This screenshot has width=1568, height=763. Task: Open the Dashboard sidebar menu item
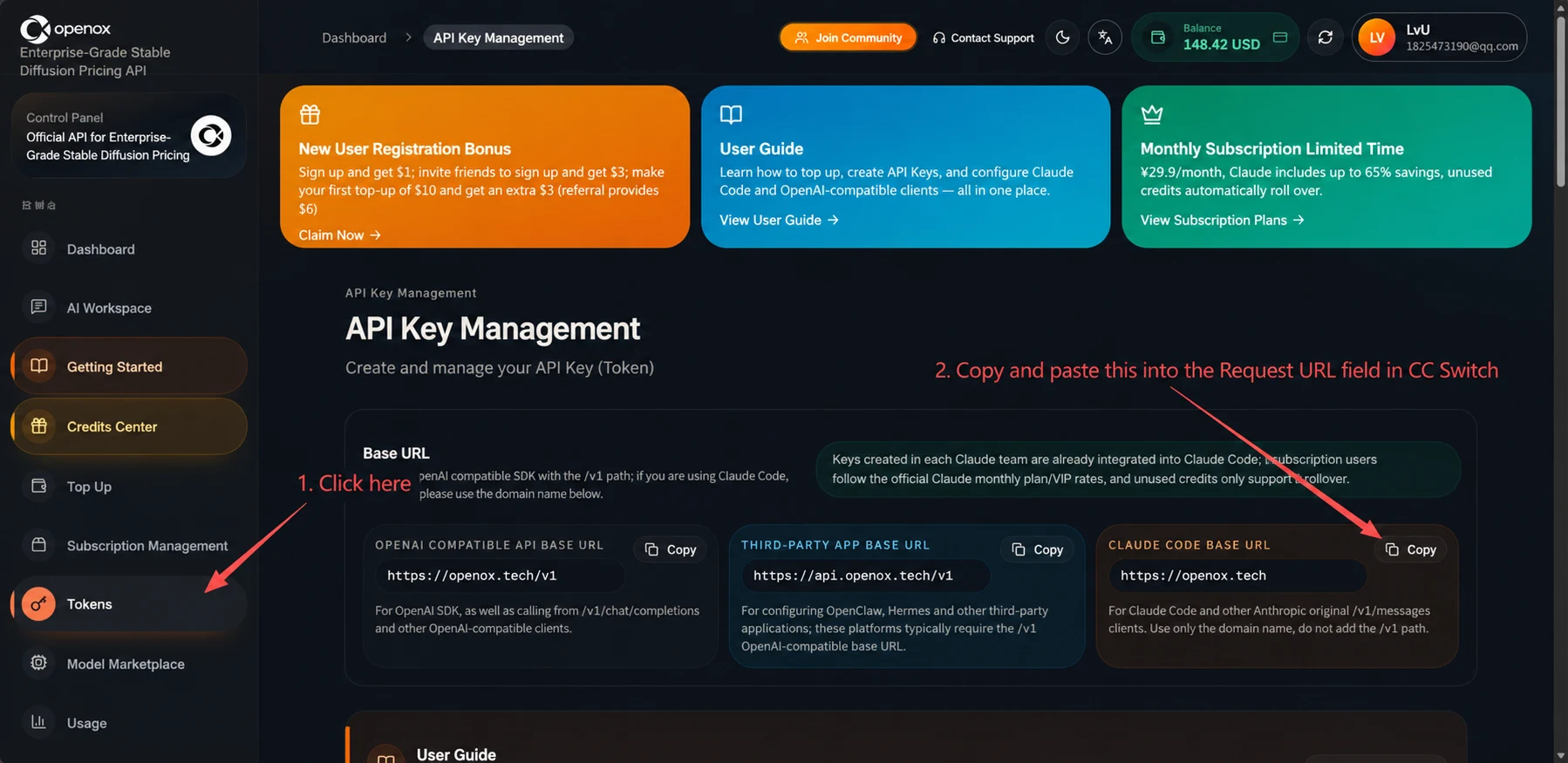(129, 249)
